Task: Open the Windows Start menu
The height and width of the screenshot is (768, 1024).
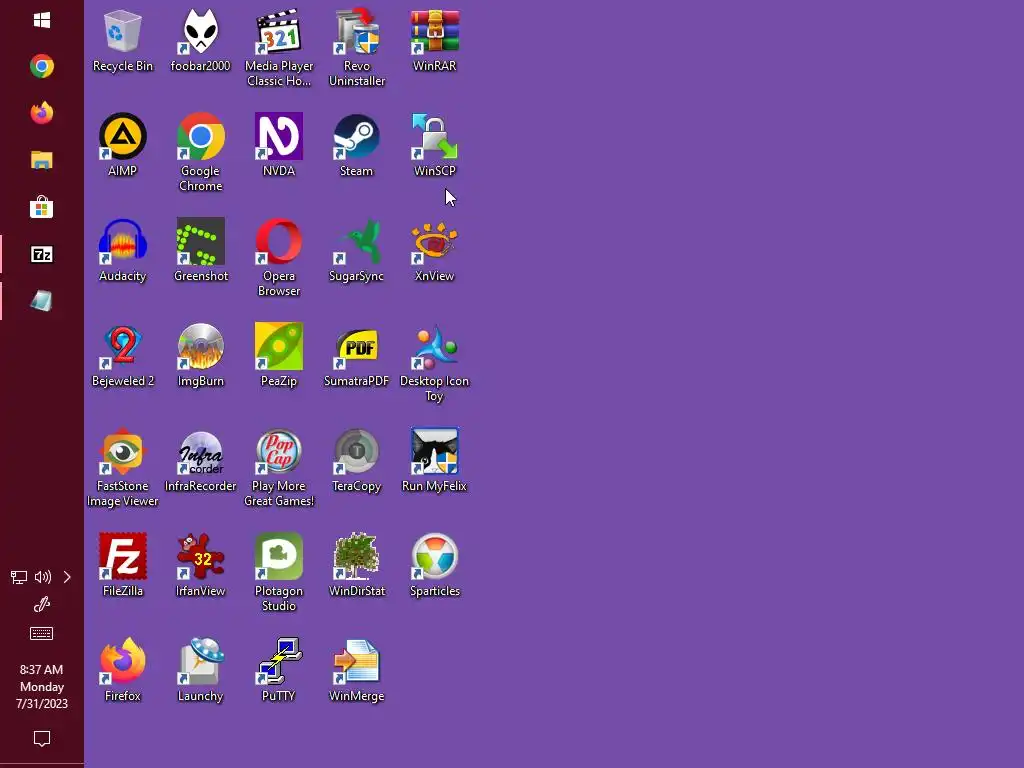Action: tap(42, 20)
